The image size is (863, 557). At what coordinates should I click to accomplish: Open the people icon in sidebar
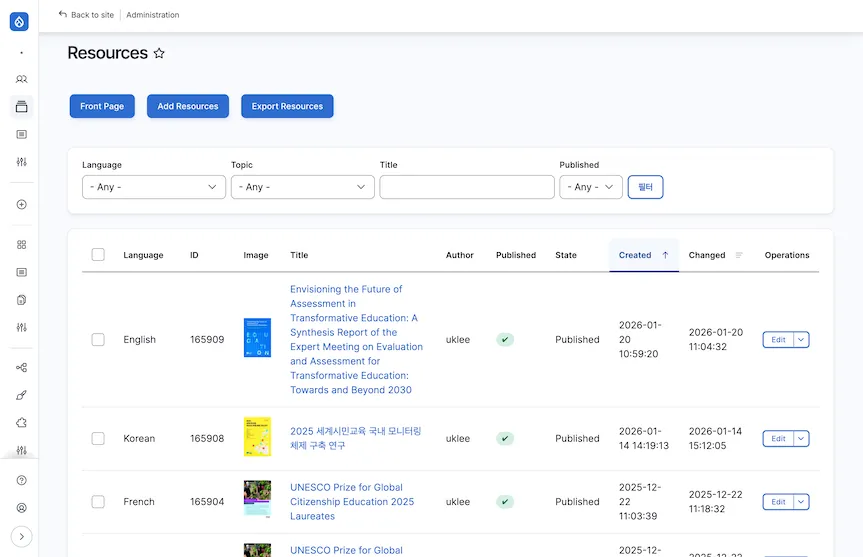[21, 79]
